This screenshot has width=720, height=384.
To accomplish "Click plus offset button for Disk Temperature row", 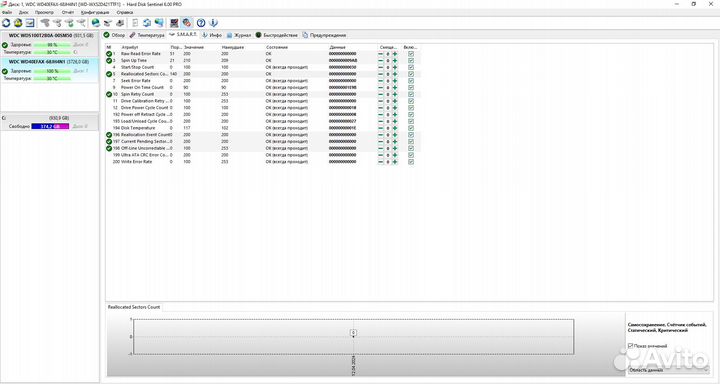I will click(x=395, y=128).
